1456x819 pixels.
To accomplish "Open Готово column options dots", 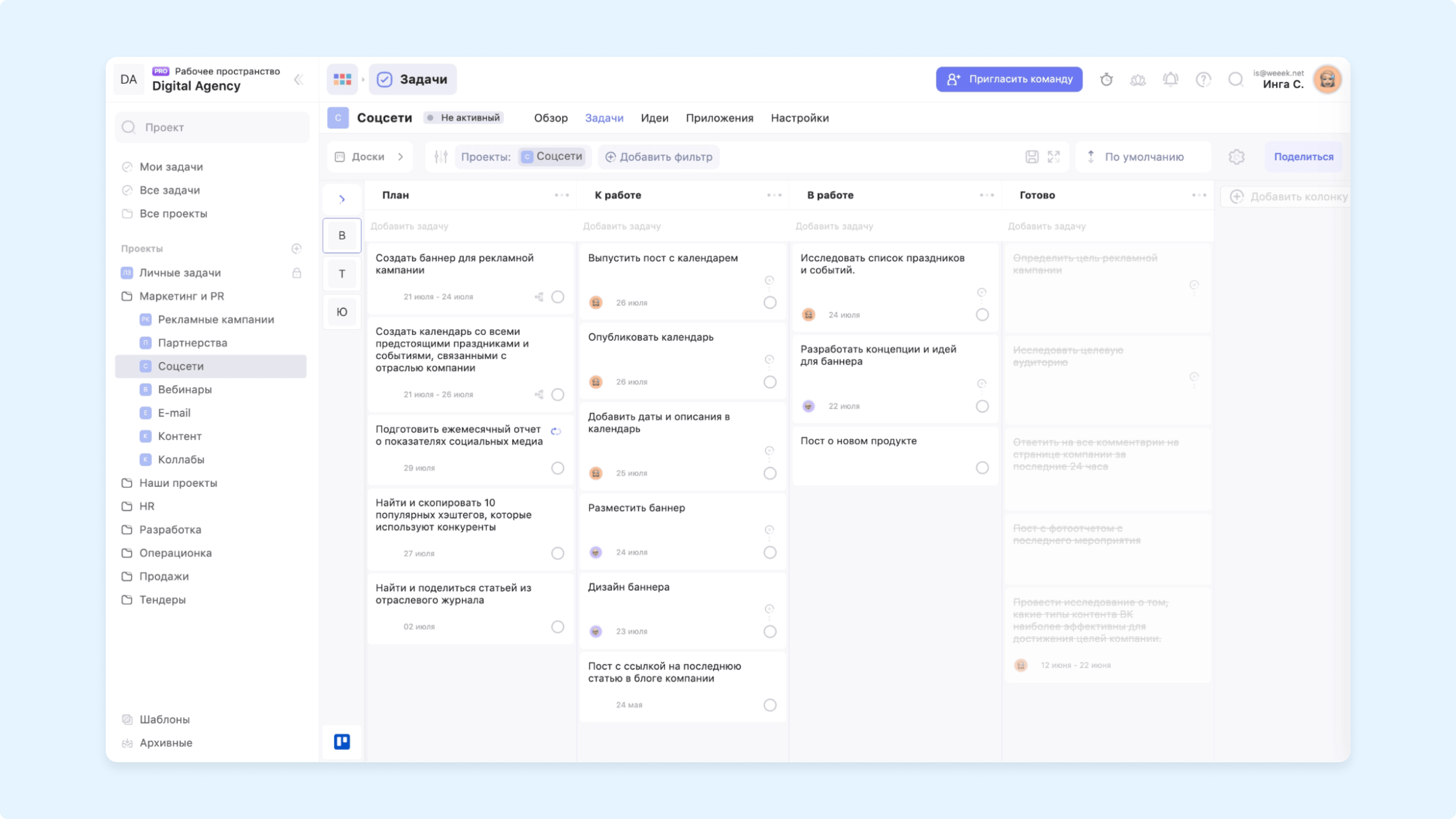I will click(x=1199, y=195).
